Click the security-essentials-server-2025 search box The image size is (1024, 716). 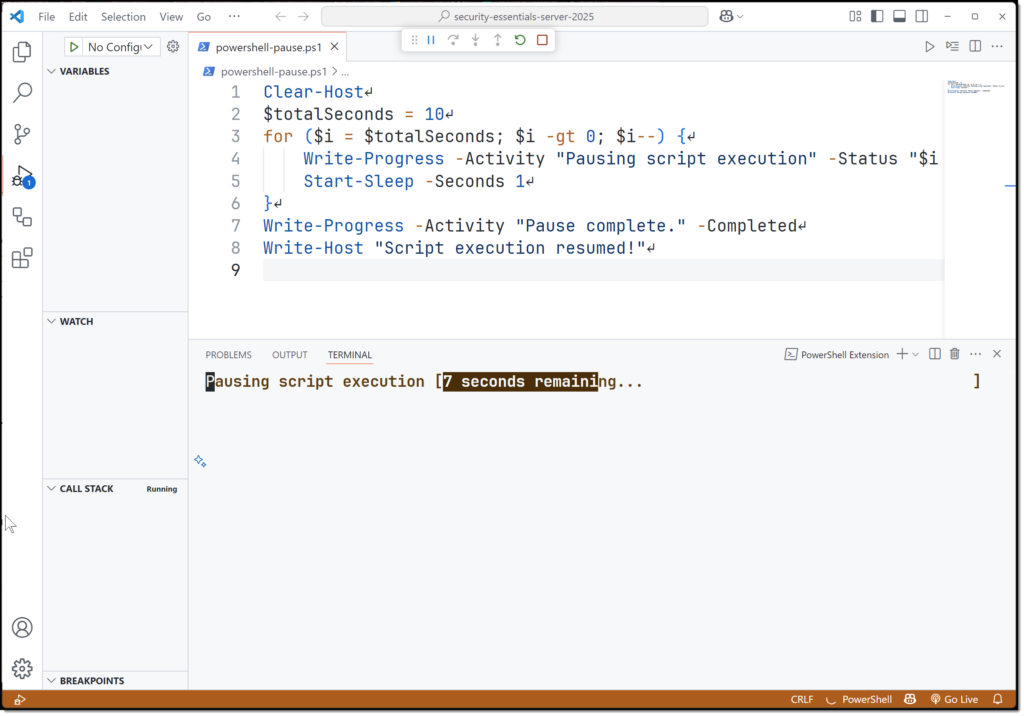coord(515,16)
